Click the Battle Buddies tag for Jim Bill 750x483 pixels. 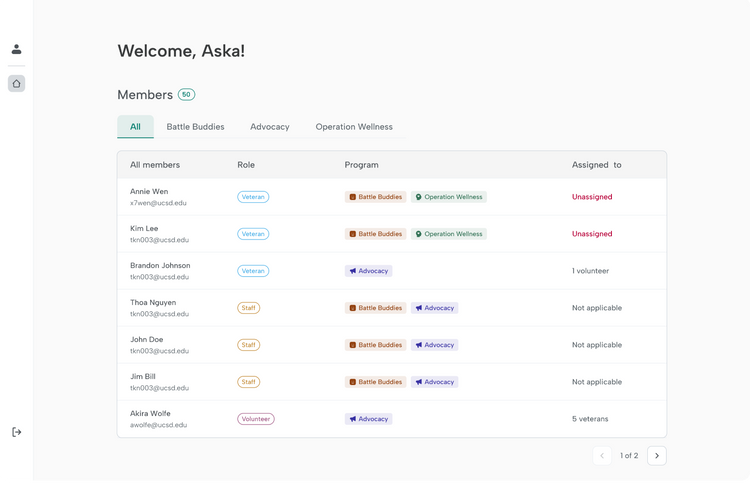[x=375, y=382]
